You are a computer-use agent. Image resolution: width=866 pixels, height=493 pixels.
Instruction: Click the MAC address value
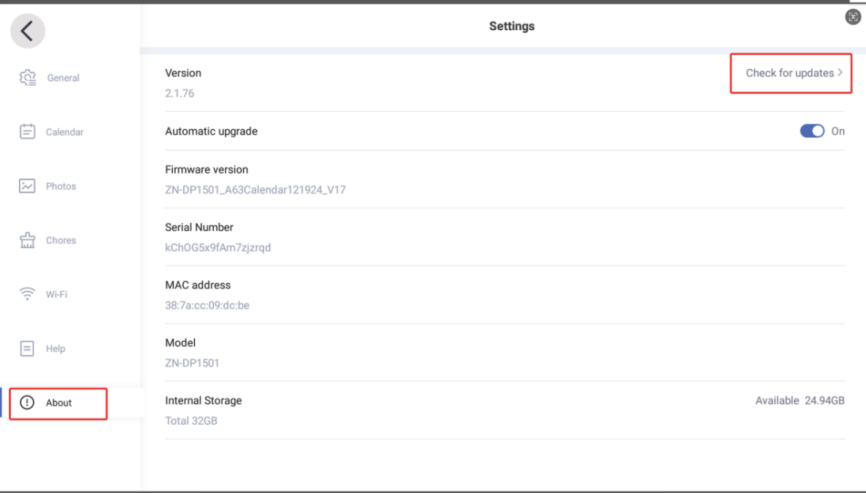(x=207, y=305)
